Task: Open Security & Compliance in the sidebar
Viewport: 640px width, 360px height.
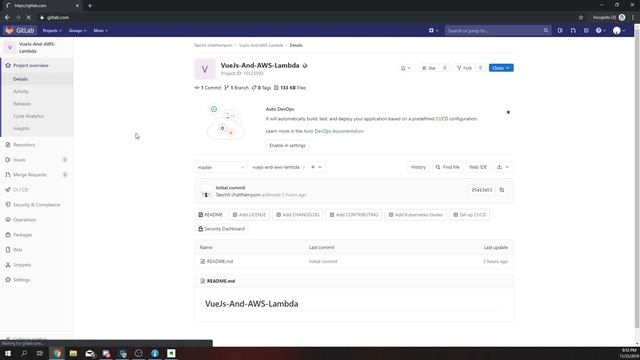Action: pos(36,204)
